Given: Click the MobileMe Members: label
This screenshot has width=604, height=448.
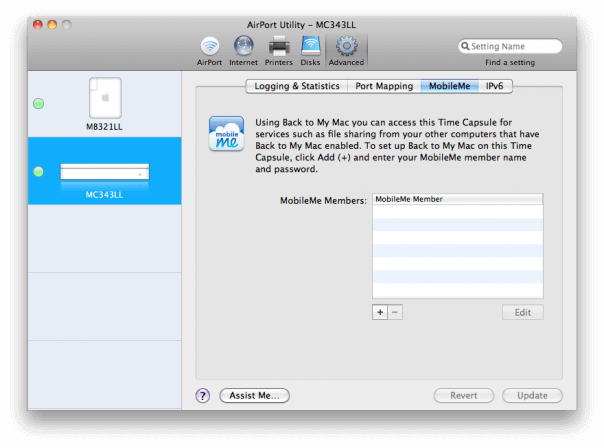Looking at the screenshot, I should [x=323, y=201].
